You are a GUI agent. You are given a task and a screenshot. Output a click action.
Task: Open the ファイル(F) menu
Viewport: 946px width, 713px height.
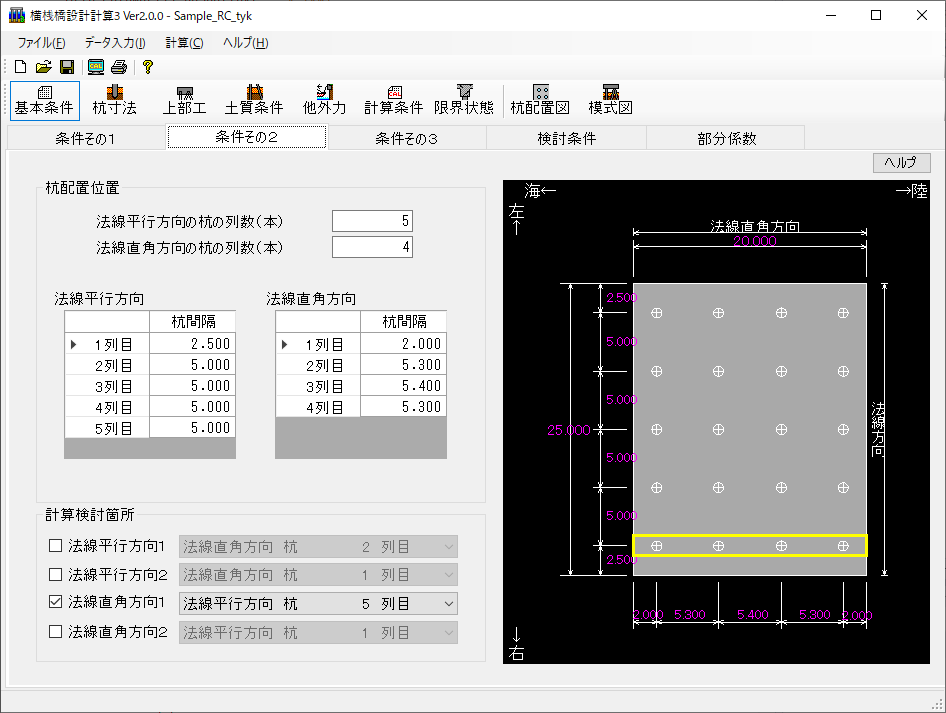pyautogui.click(x=42, y=43)
